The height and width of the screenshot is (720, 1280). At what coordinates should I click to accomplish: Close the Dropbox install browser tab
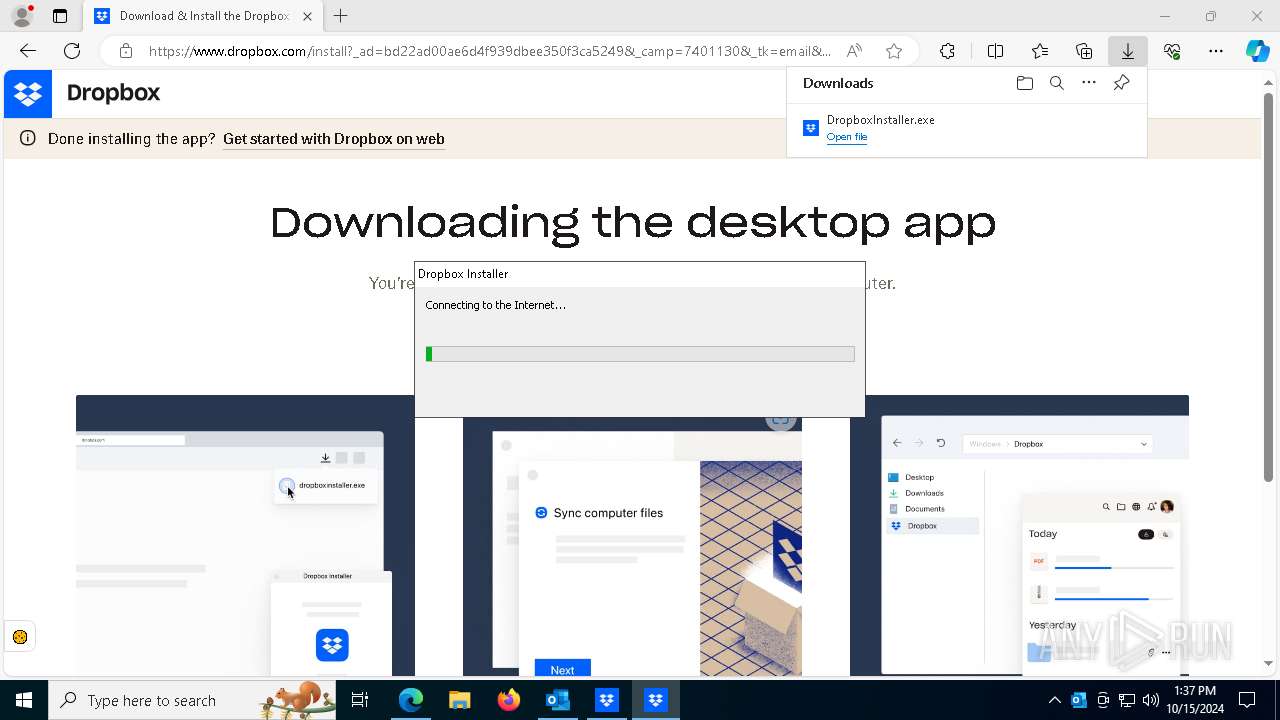coord(307,16)
